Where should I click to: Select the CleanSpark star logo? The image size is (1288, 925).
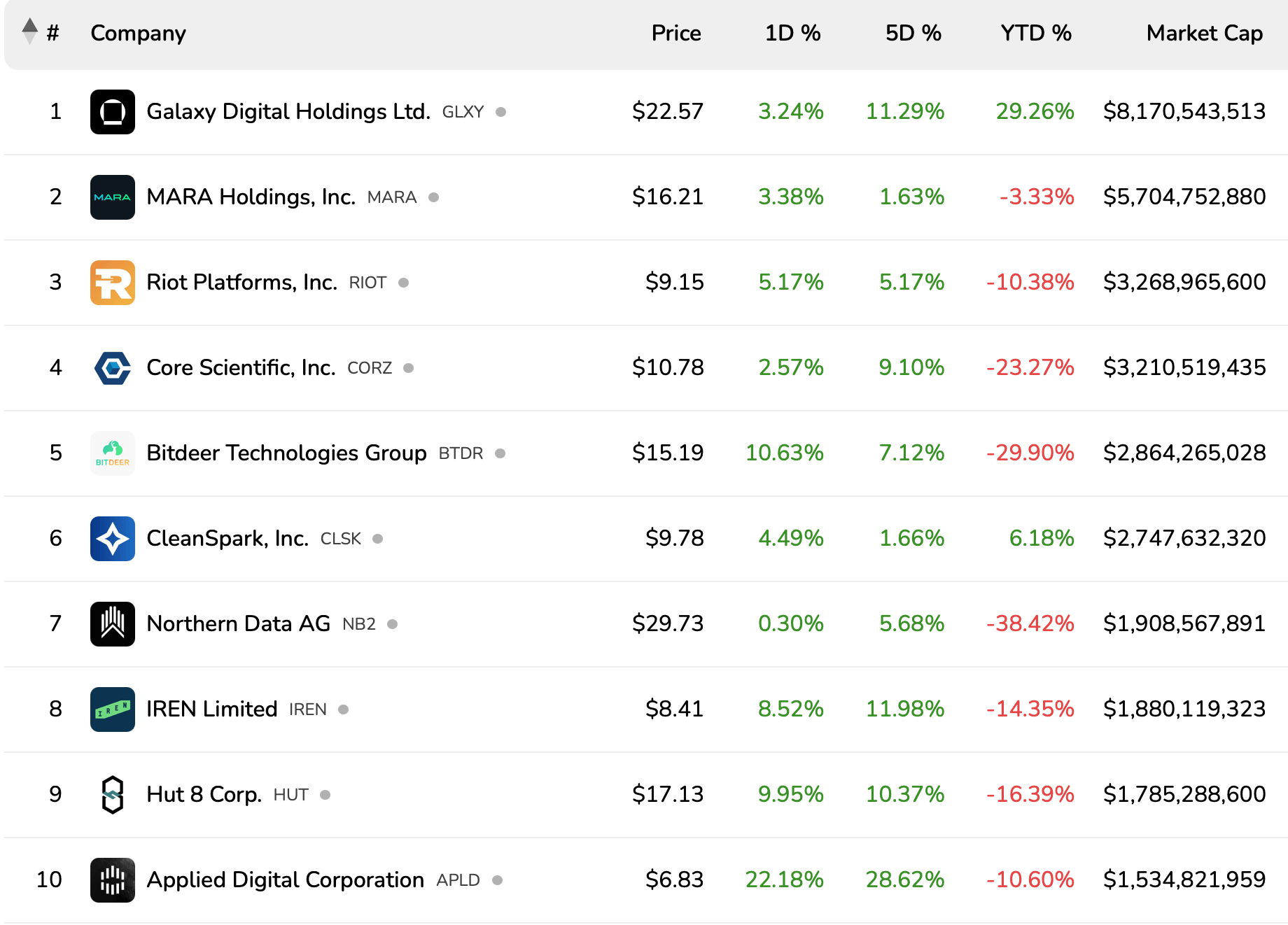[x=112, y=538]
